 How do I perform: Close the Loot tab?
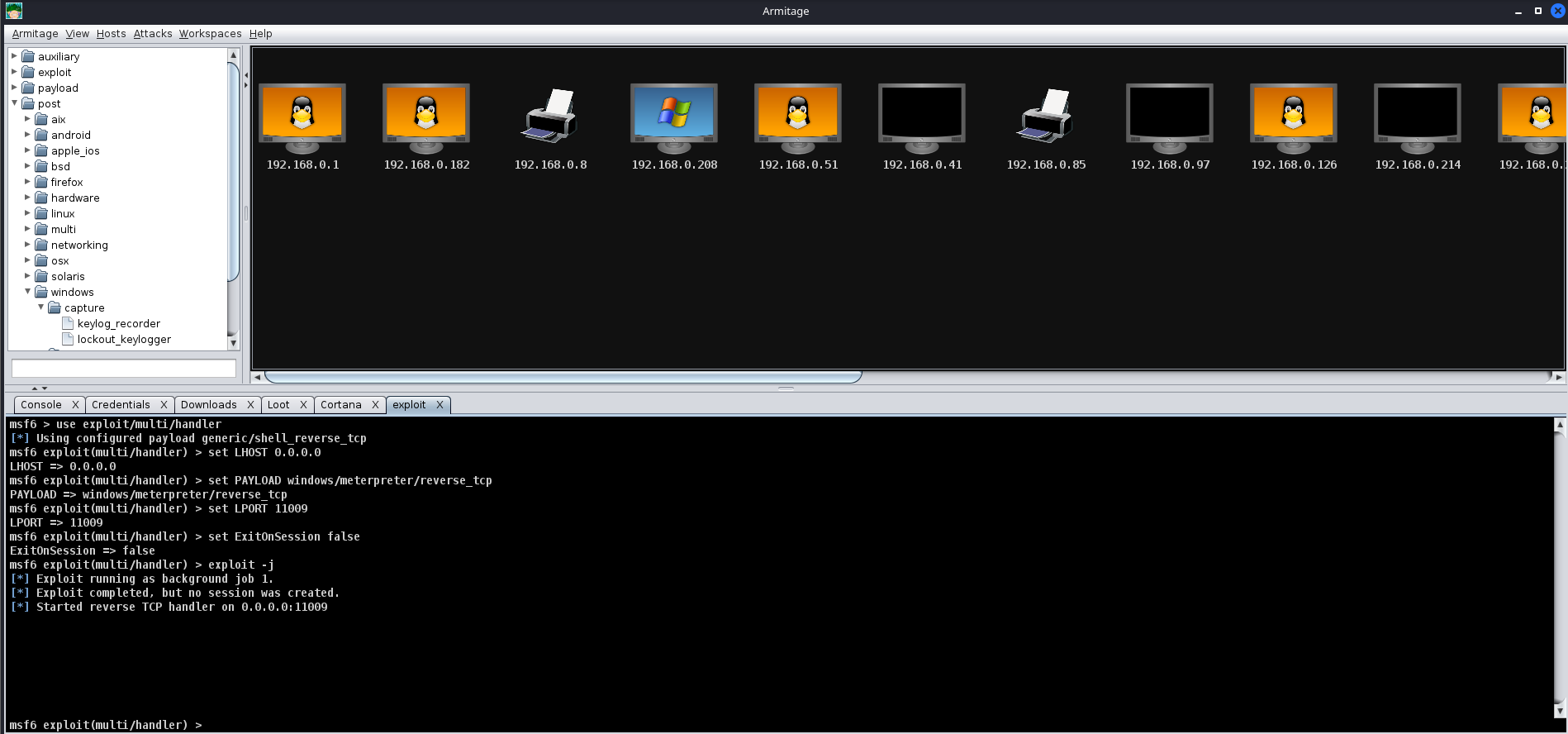pyautogui.click(x=303, y=405)
